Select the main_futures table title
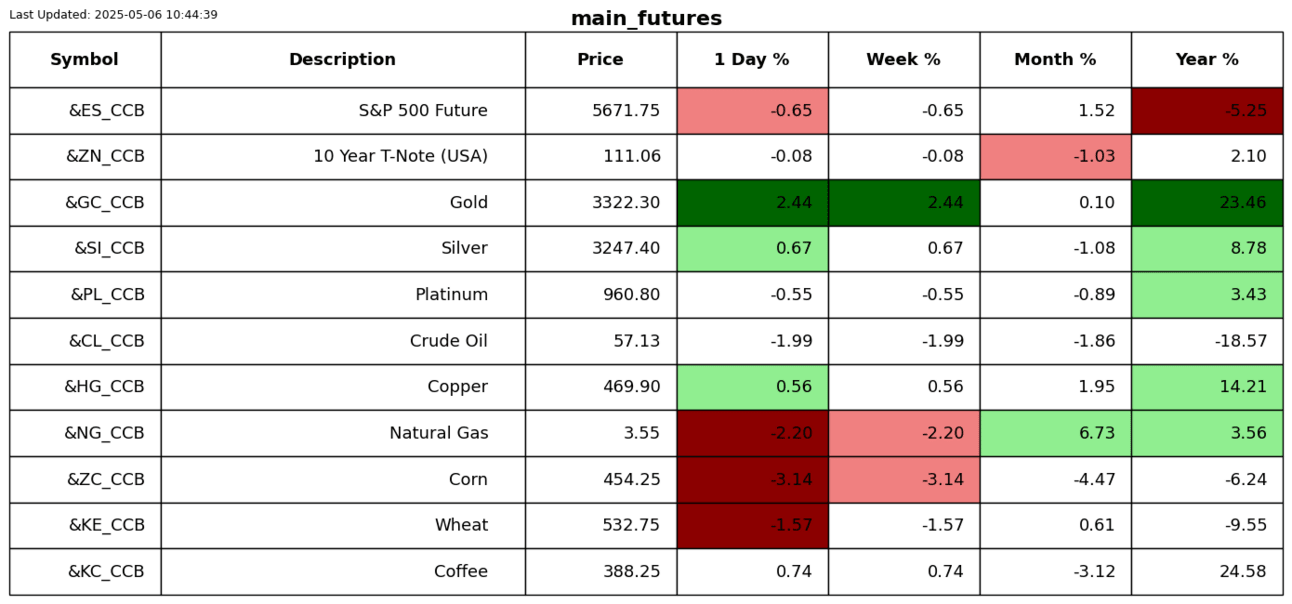 (646, 19)
